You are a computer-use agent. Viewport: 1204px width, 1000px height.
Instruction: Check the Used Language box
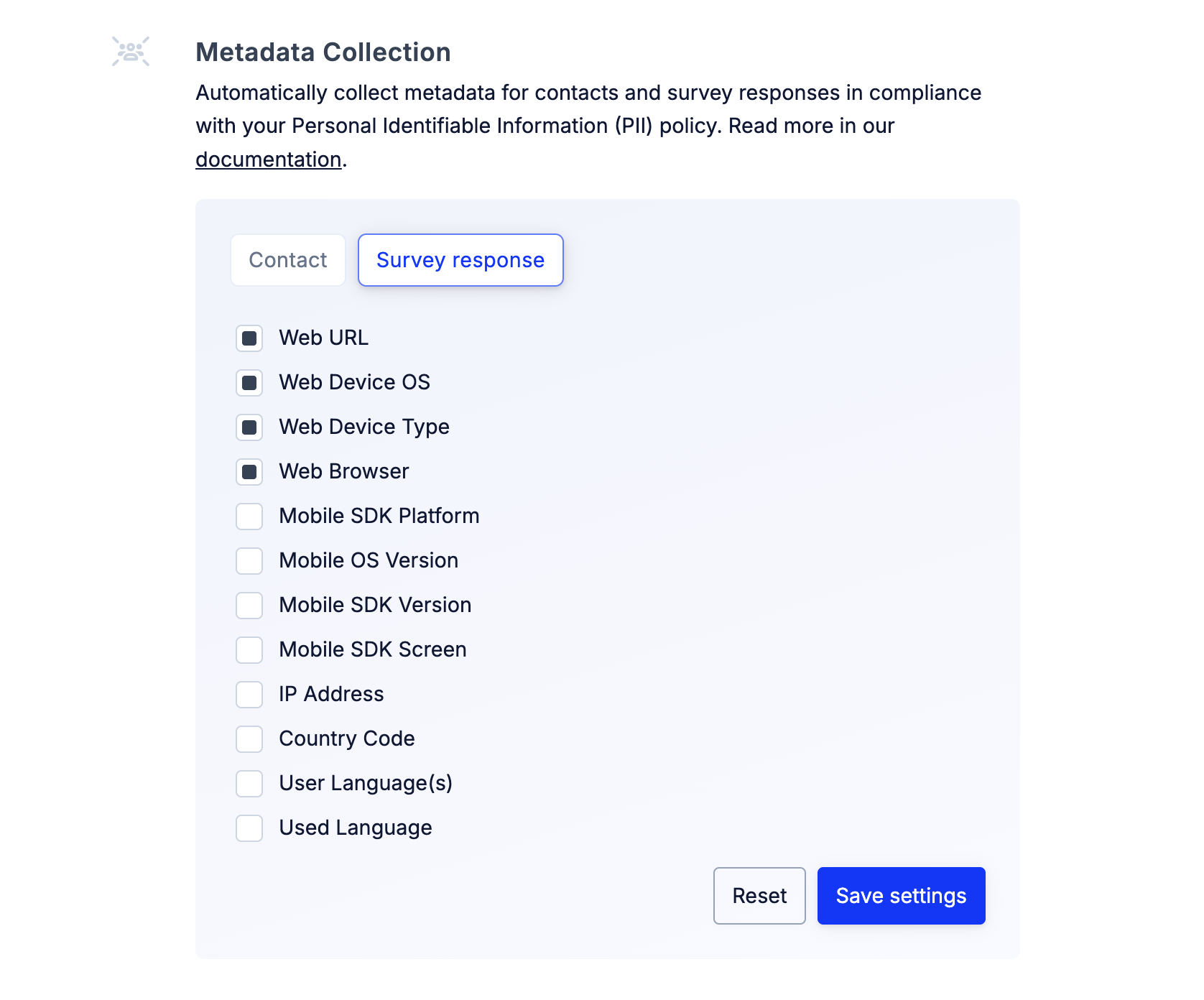(249, 828)
